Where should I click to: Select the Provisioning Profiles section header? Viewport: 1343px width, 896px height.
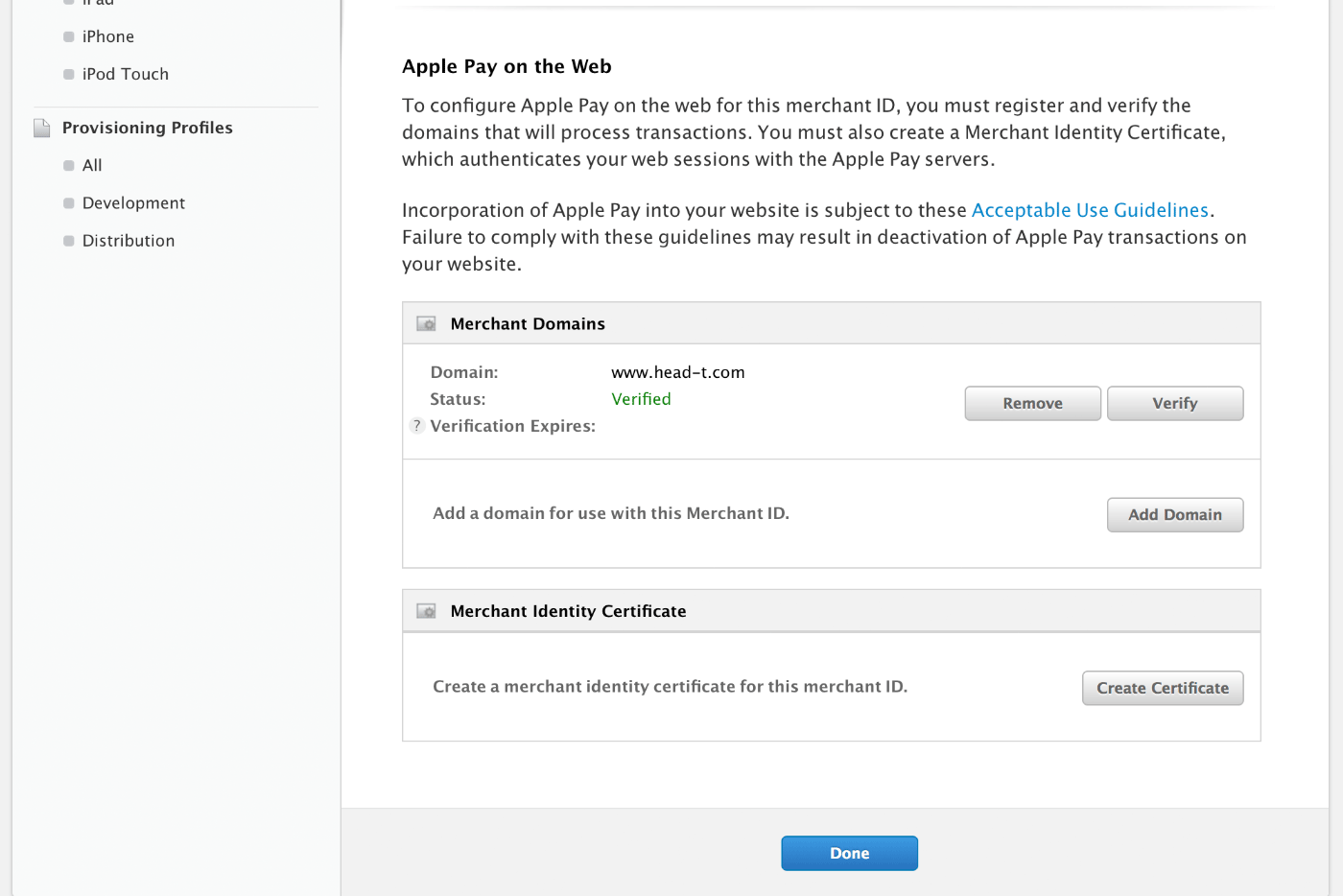tap(147, 128)
